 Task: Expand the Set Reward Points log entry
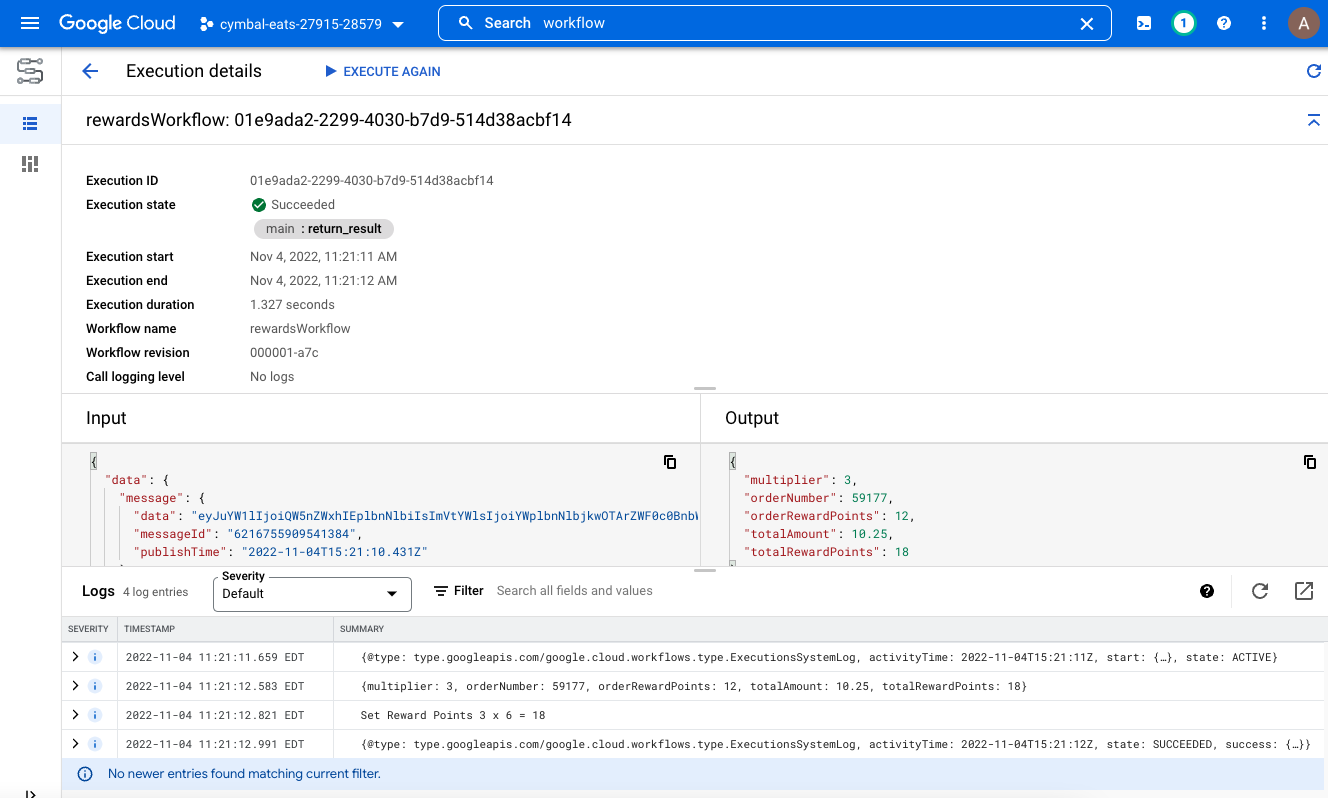click(75, 716)
